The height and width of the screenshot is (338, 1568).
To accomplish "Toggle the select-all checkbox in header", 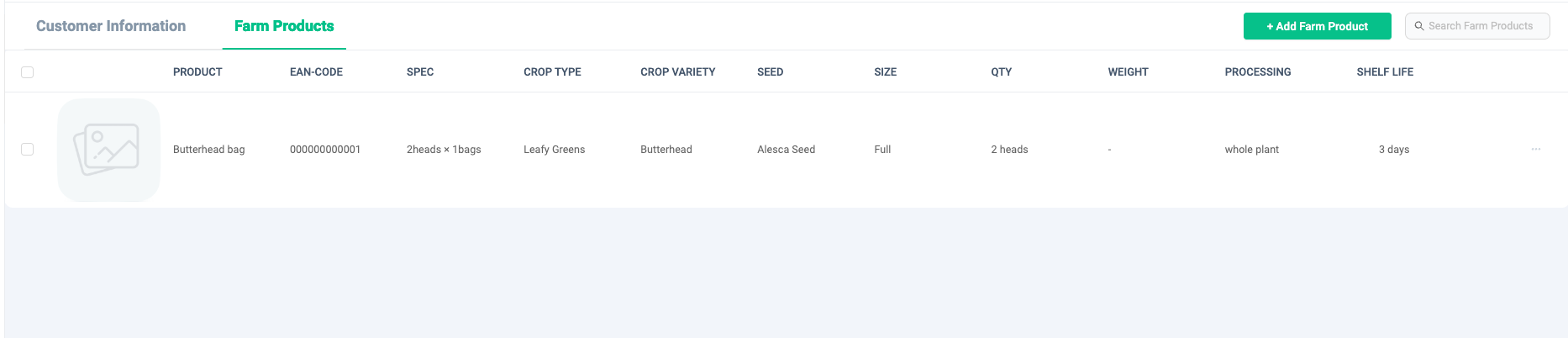I will pyautogui.click(x=27, y=72).
